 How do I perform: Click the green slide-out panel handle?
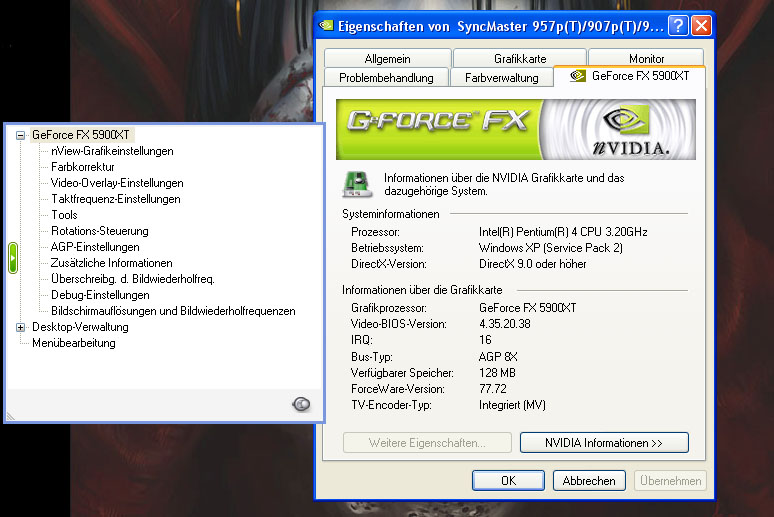tap(13, 258)
